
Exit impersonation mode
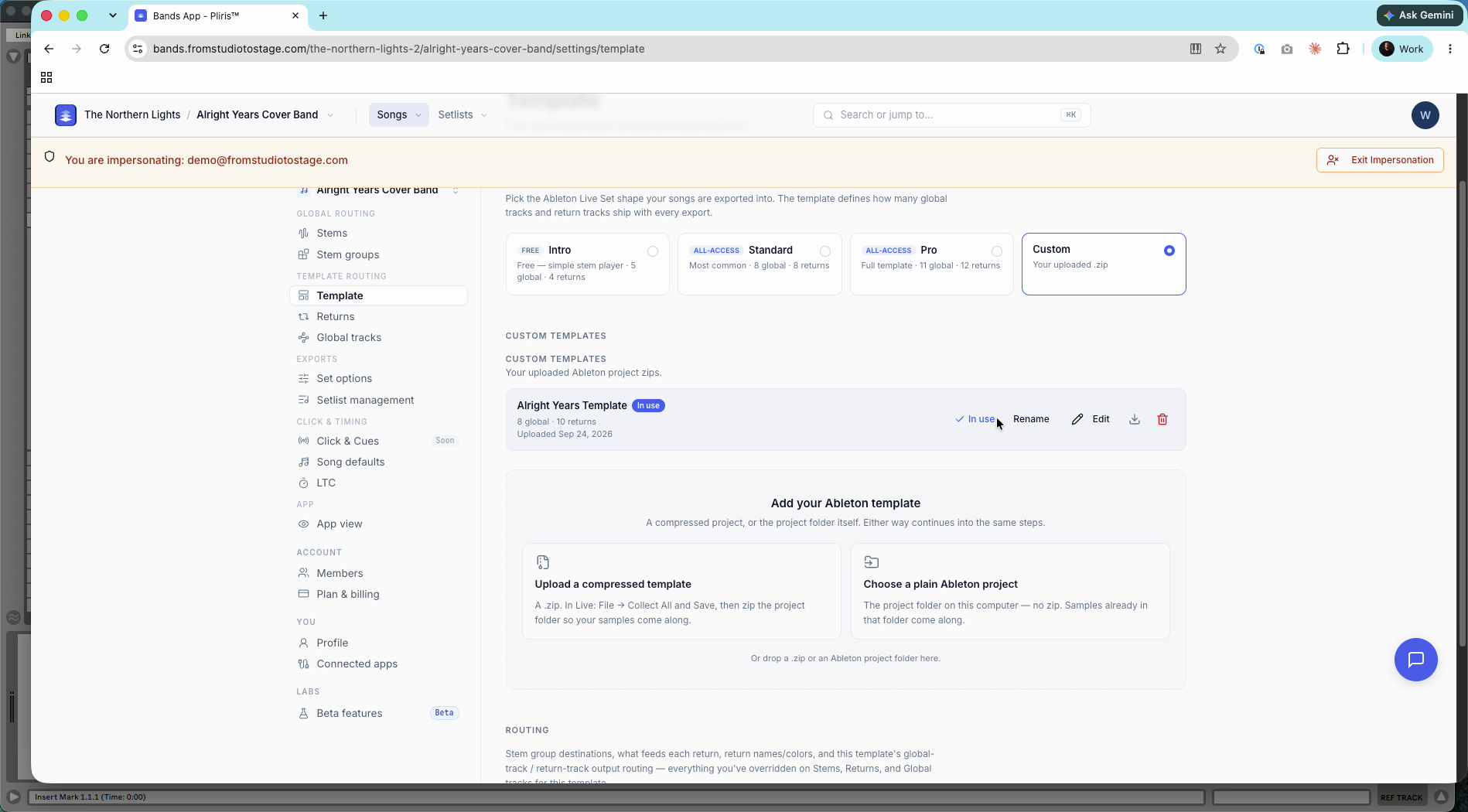(1380, 160)
